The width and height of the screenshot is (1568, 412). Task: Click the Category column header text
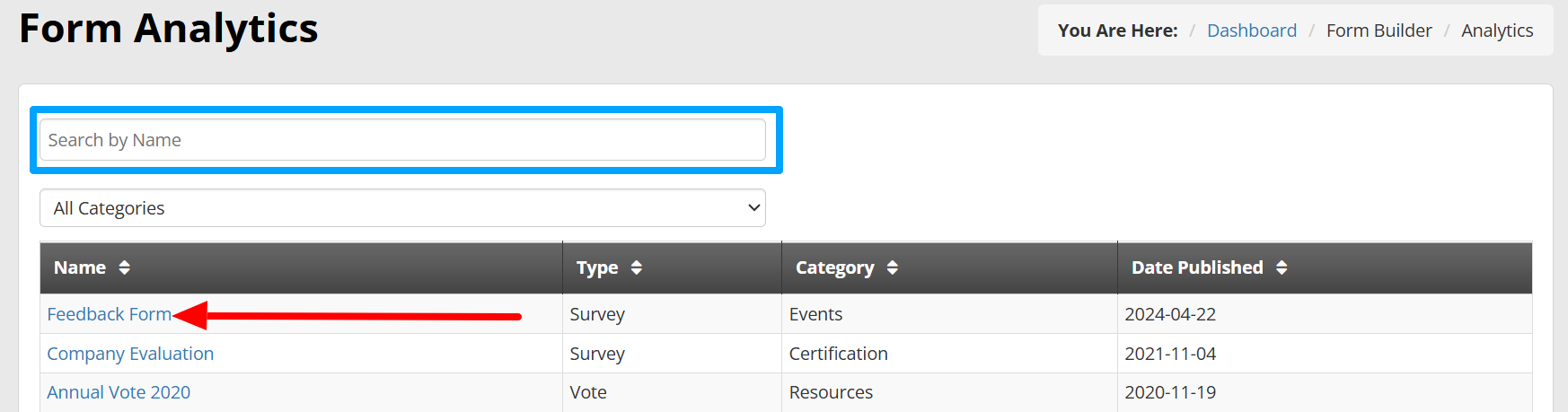click(835, 267)
